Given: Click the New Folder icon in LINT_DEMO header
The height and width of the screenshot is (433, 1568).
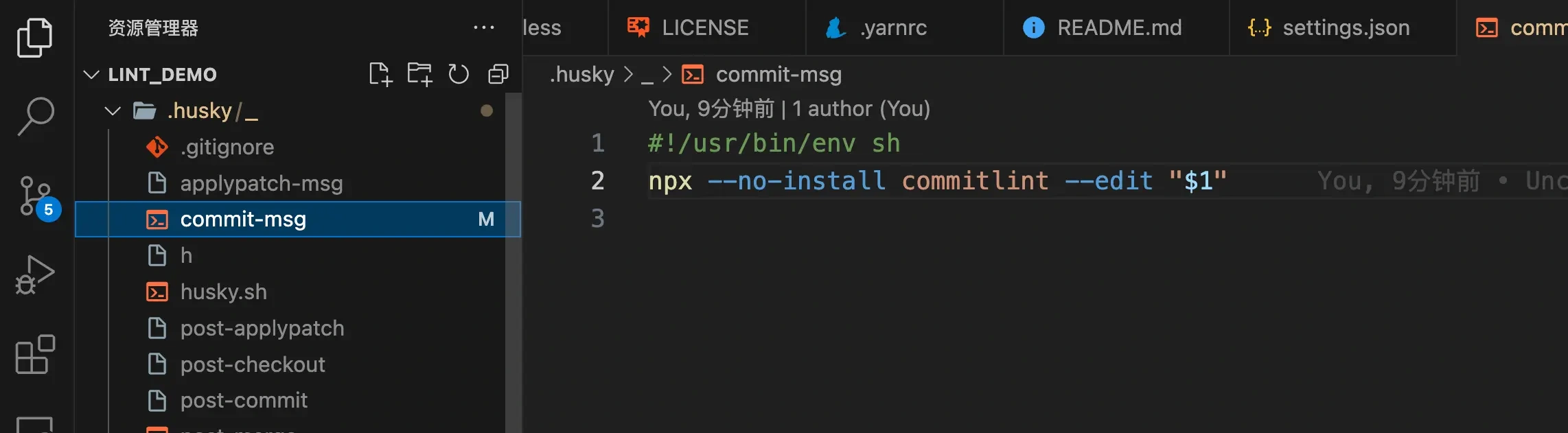Looking at the screenshot, I should pyautogui.click(x=419, y=74).
